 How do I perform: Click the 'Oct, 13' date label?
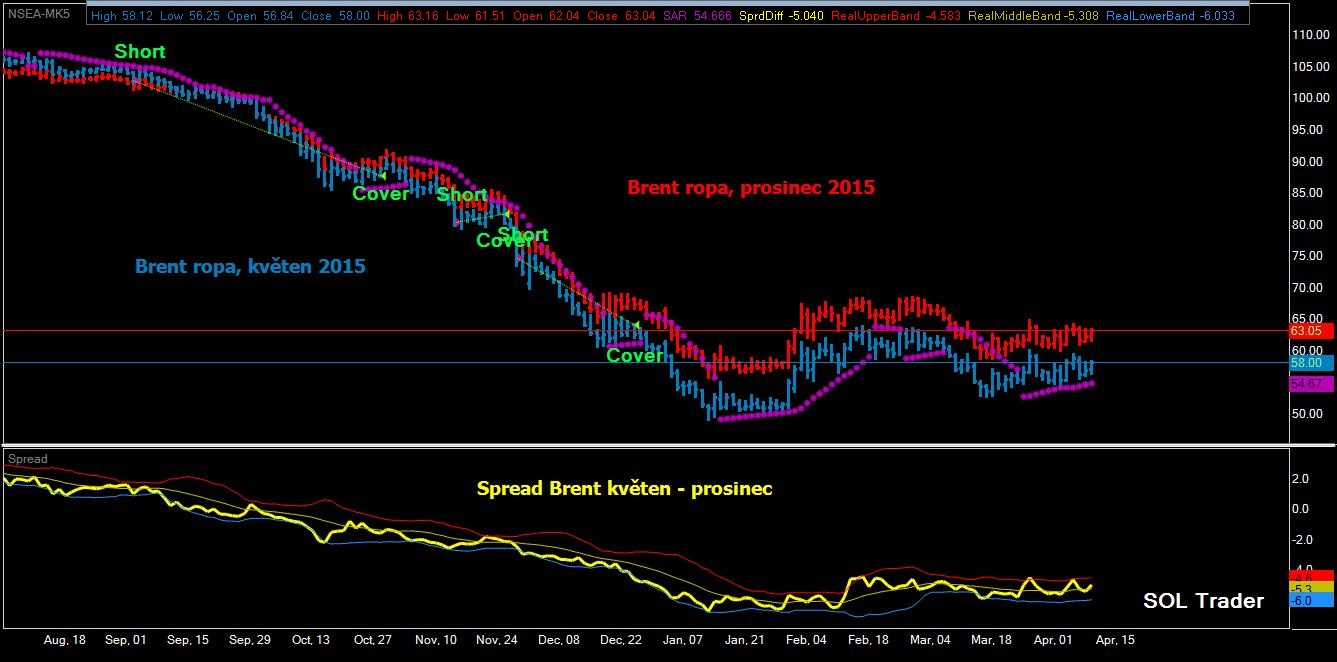[x=310, y=639]
